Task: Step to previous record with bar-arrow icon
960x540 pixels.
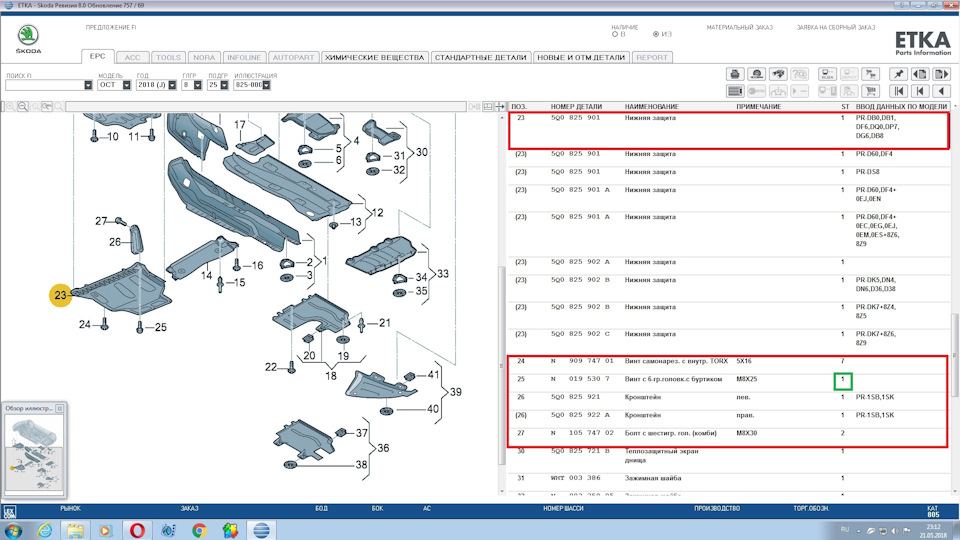Action: [x=920, y=91]
